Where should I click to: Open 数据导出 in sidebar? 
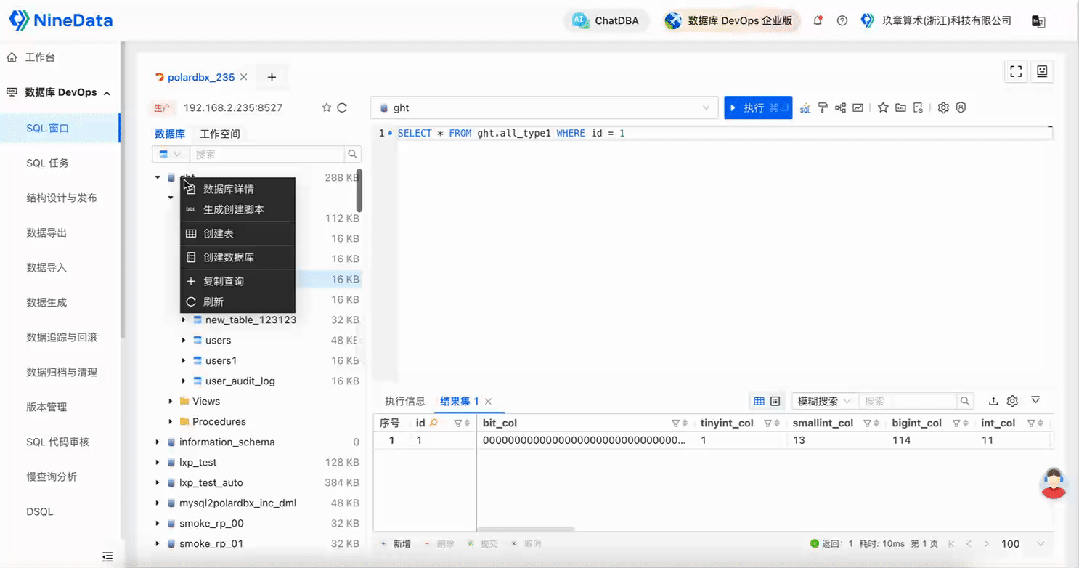(46, 233)
